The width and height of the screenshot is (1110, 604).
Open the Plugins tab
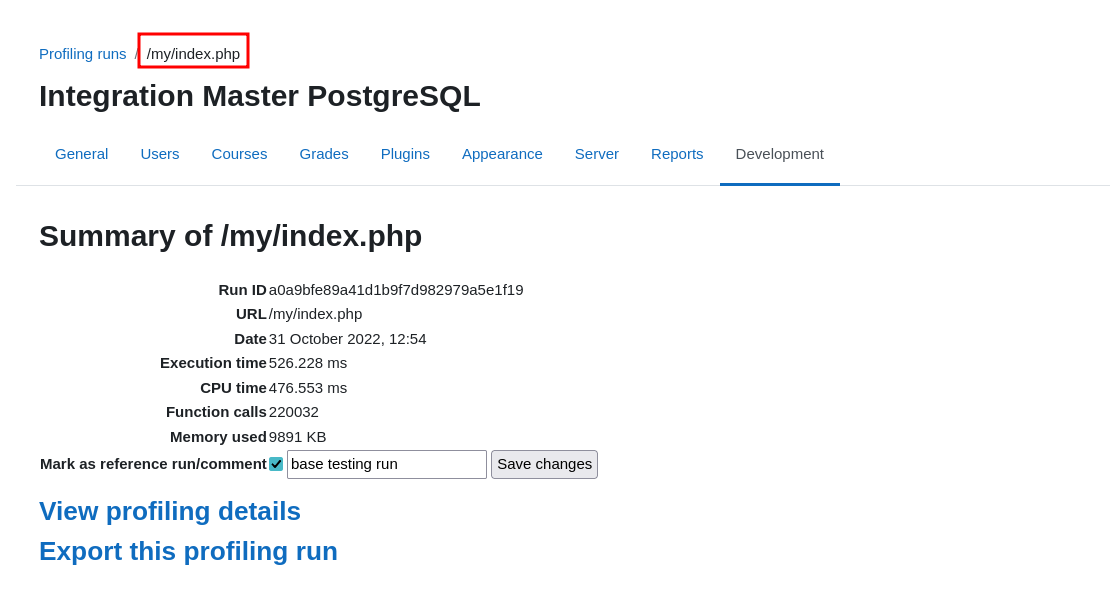[x=405, y=154]
